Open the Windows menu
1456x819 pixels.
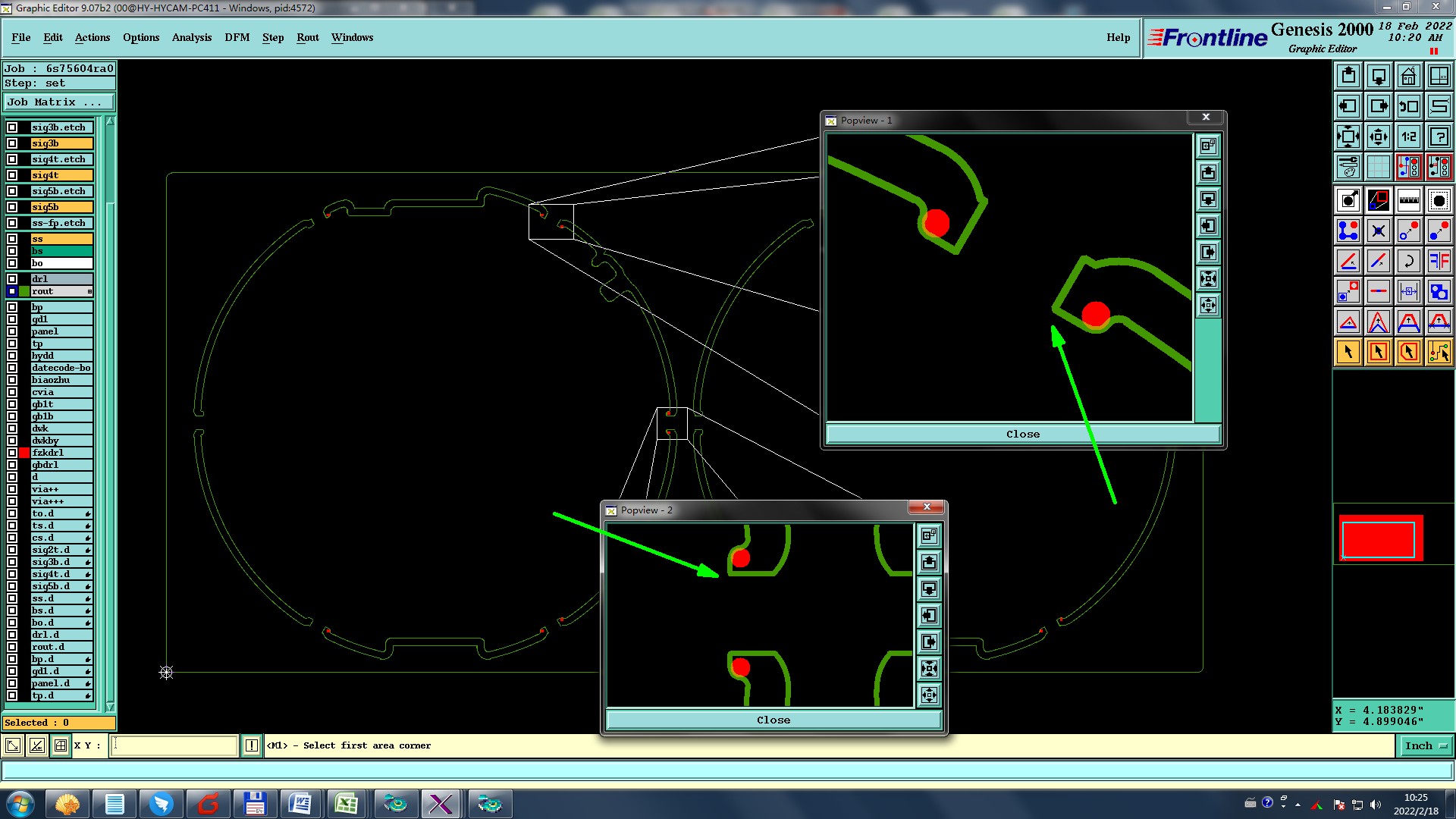(353, 37)
